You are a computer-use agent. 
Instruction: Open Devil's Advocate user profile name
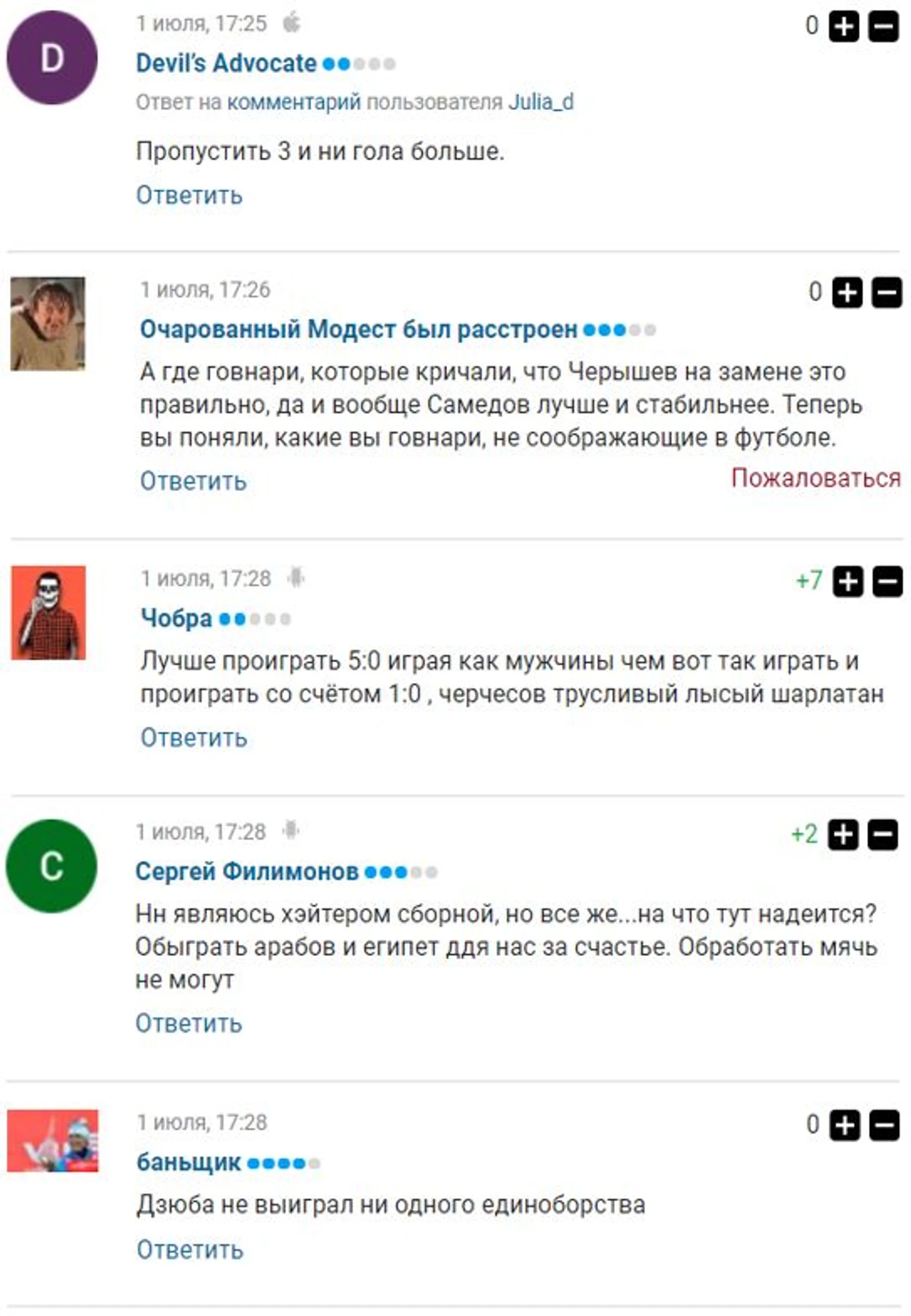[x=227, y=63]
